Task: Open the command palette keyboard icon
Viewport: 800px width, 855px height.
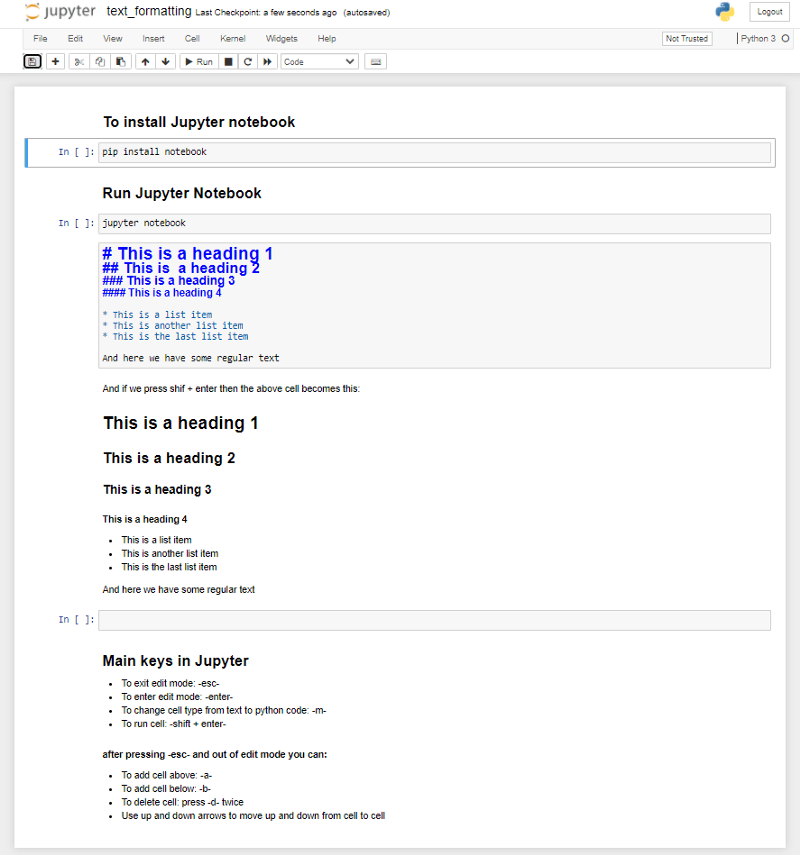Action: (x=376, y=62)
